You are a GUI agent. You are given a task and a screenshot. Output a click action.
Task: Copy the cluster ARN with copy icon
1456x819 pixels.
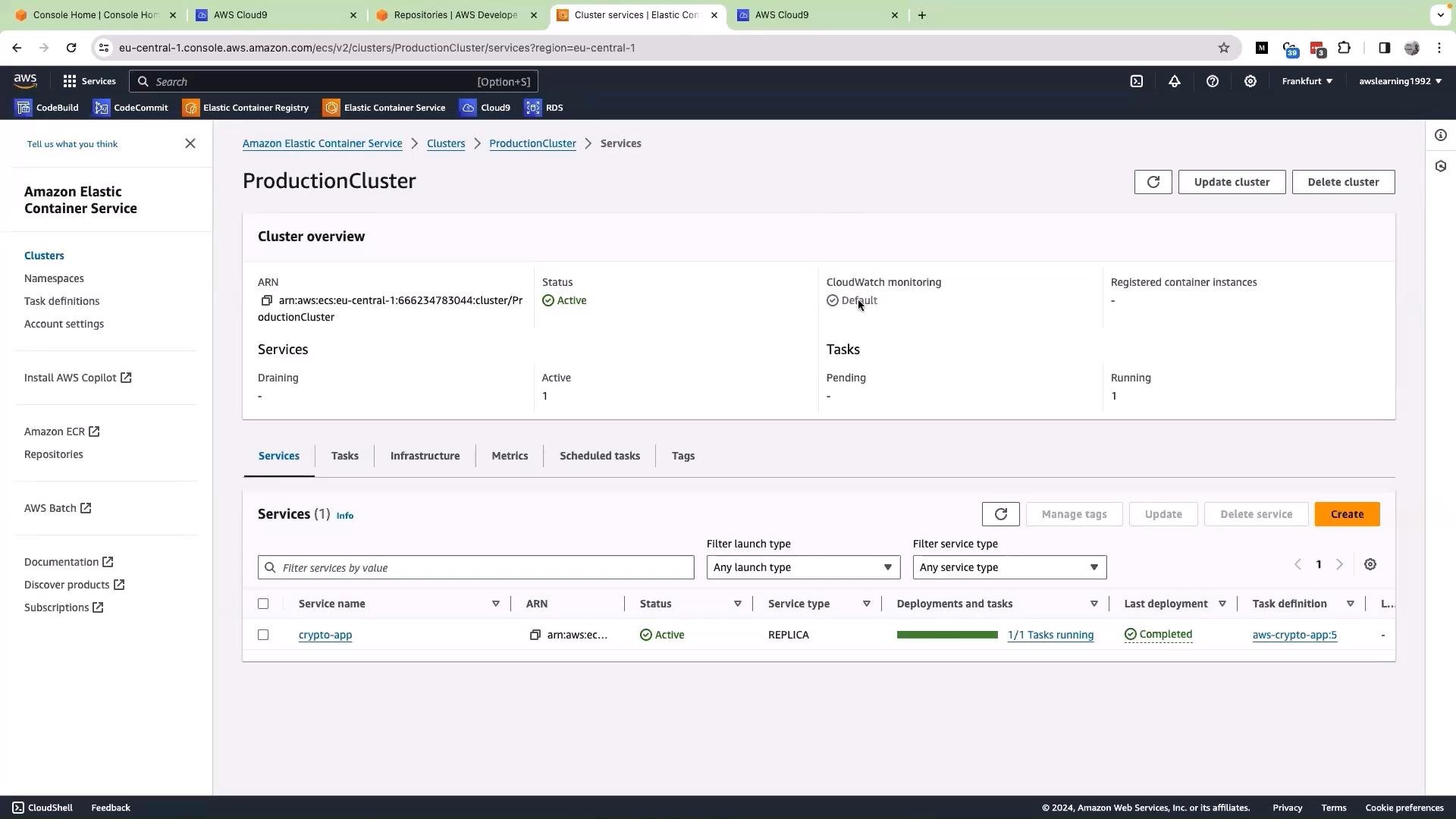(266, 300)
